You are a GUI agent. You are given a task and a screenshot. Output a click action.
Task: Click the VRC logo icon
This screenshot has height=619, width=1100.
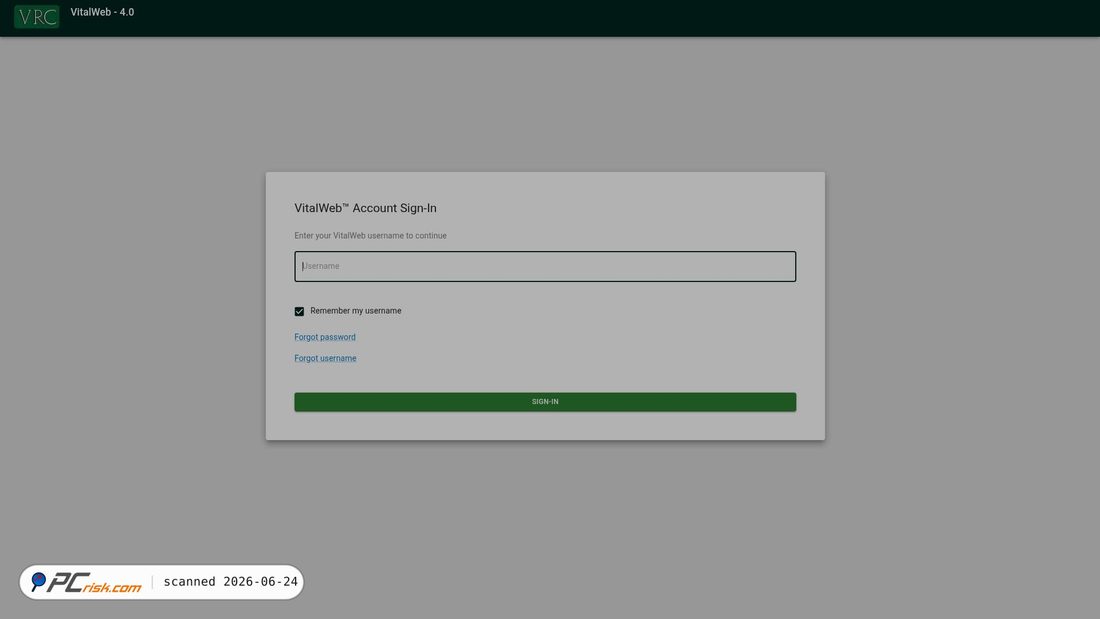(36, 17)
